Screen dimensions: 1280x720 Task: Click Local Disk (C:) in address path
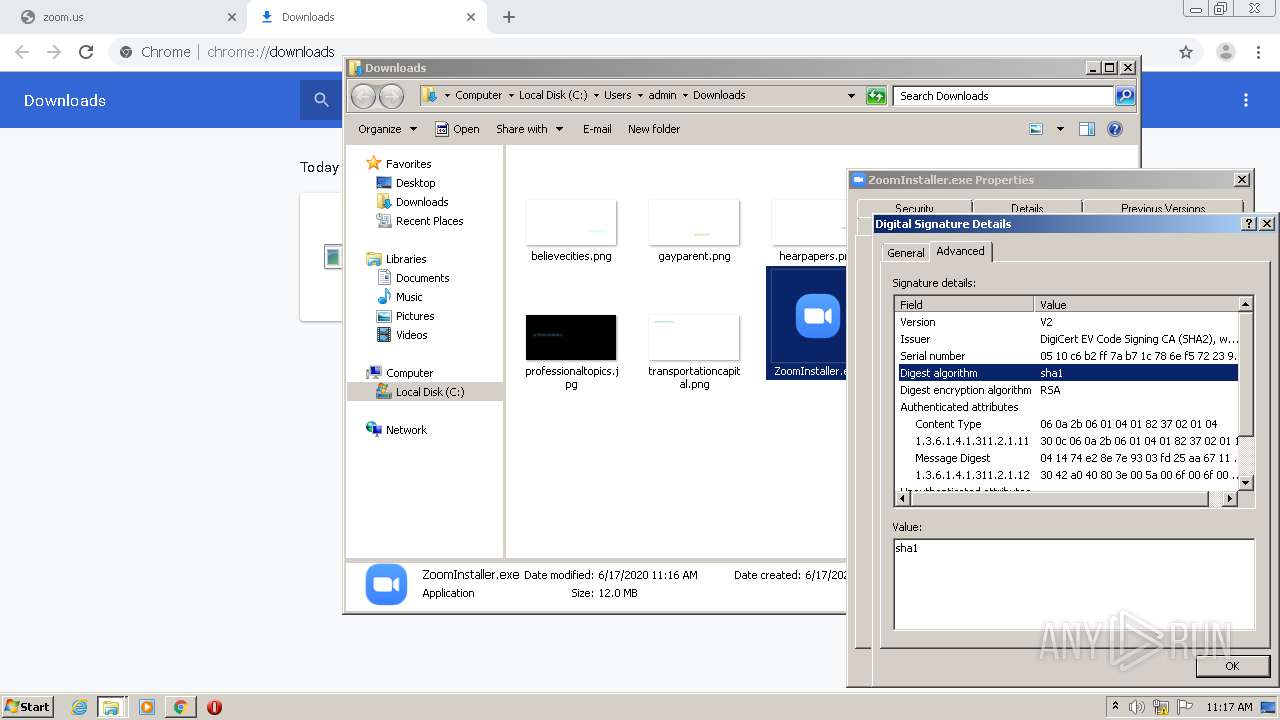click(x=553, y=95)
